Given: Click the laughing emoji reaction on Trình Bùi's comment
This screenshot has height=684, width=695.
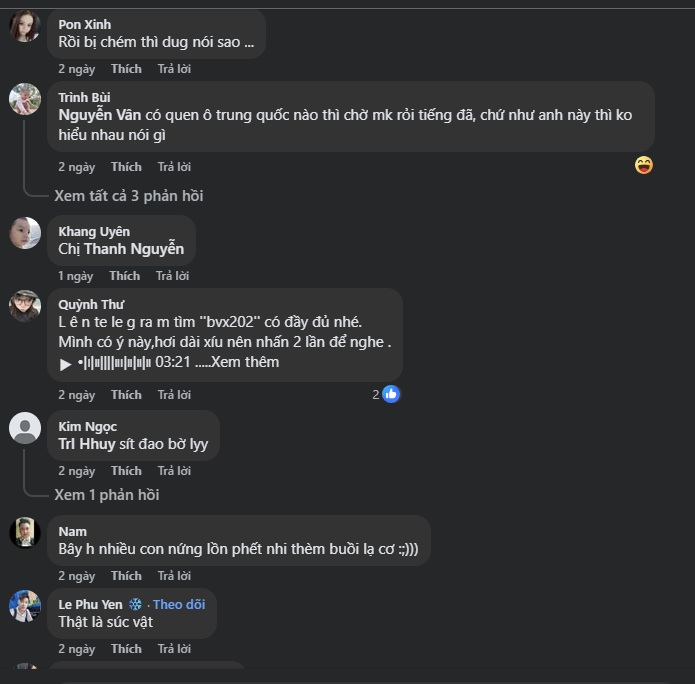Looking at the screenshot, I should 644,165.
